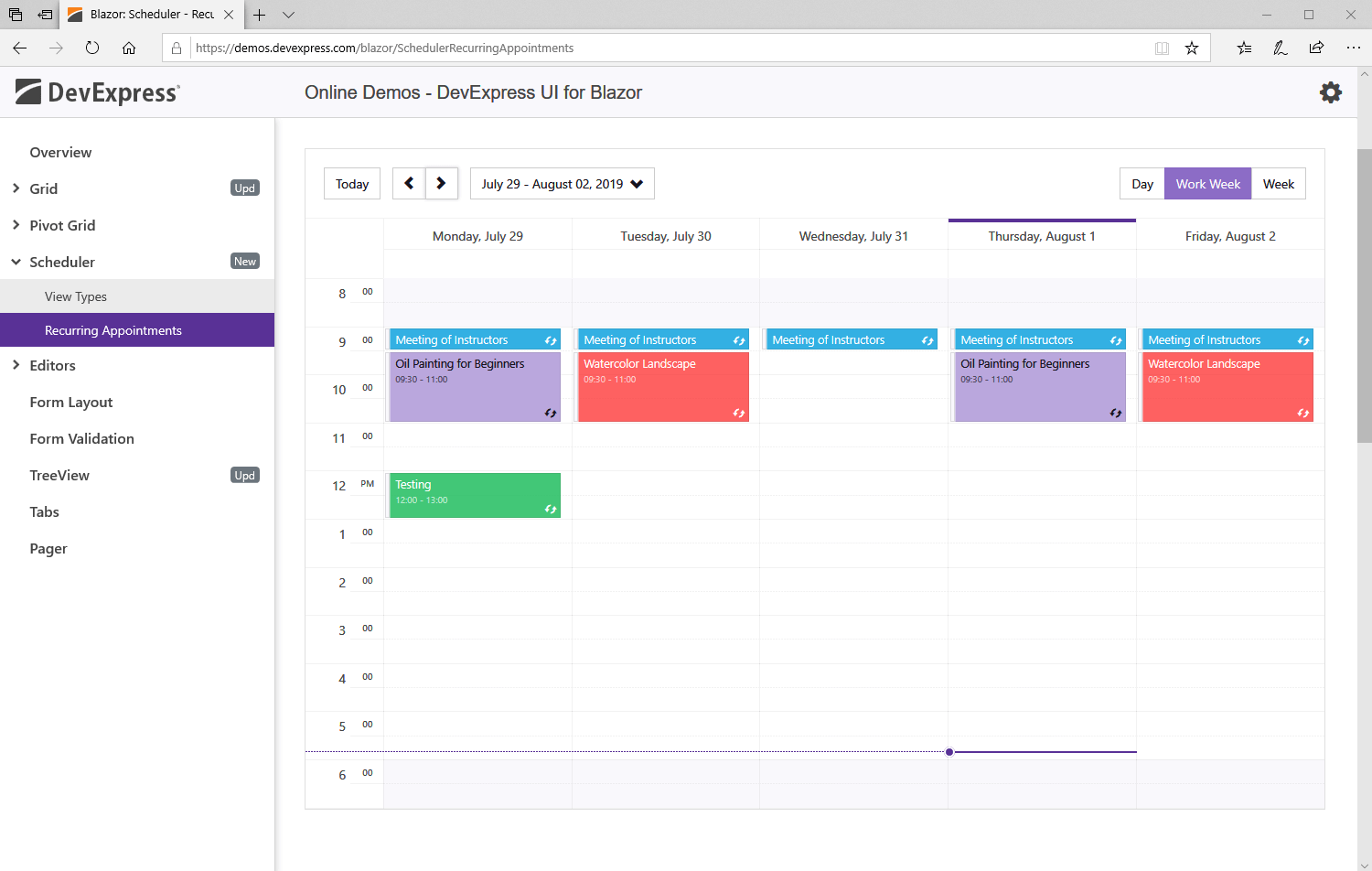Switch to Week view

(x=1278, y=184)
